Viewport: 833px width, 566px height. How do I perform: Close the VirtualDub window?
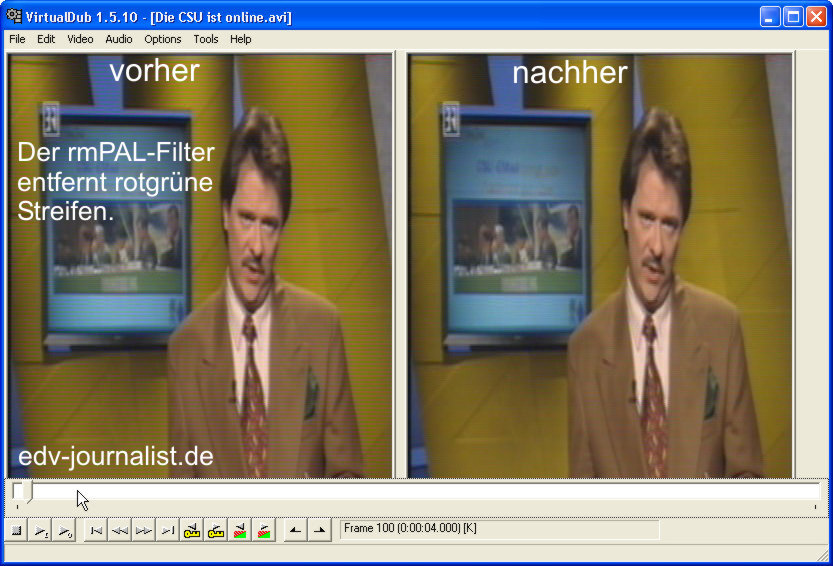click(x=817, y=16)
